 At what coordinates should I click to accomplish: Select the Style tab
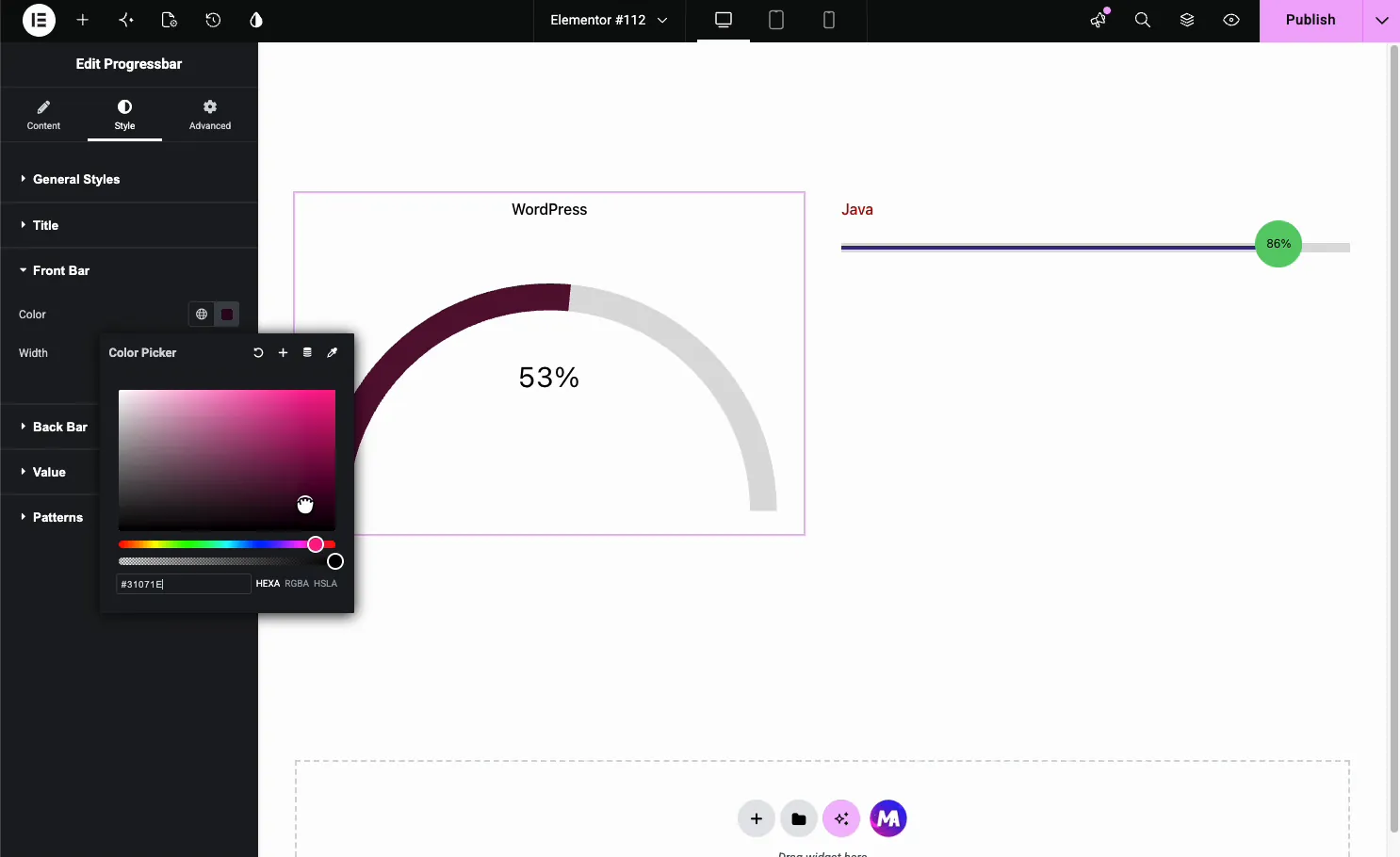click(x=124, y=115)
